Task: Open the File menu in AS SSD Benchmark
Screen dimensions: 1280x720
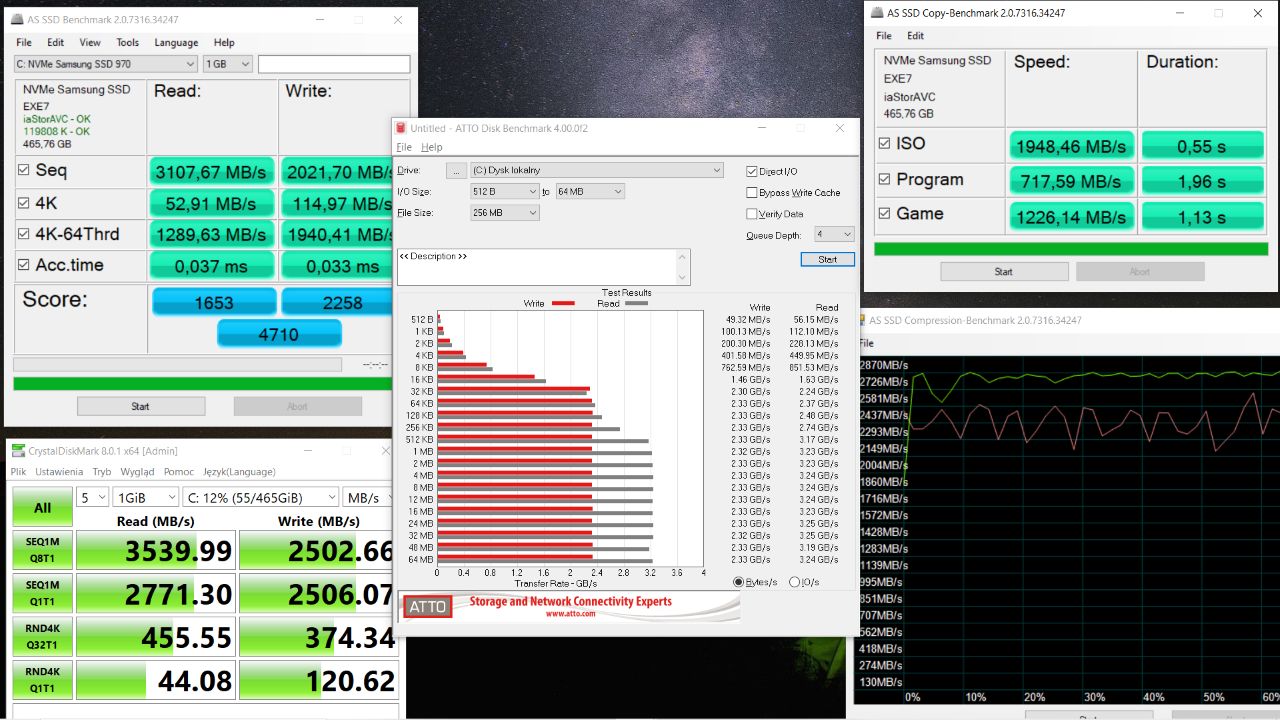Action: (24, 43)
